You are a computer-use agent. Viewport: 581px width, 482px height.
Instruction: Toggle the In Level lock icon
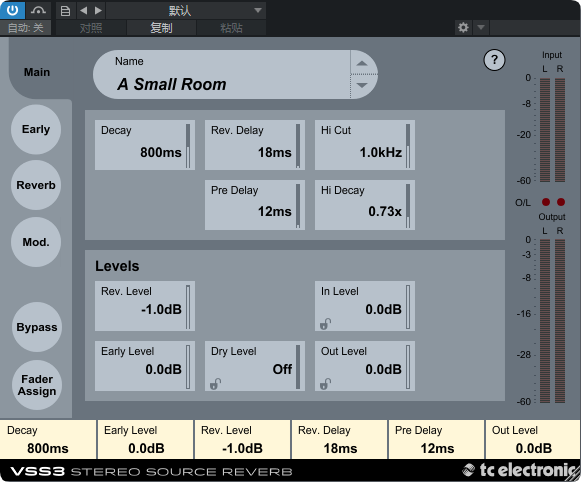click(325, 324)
